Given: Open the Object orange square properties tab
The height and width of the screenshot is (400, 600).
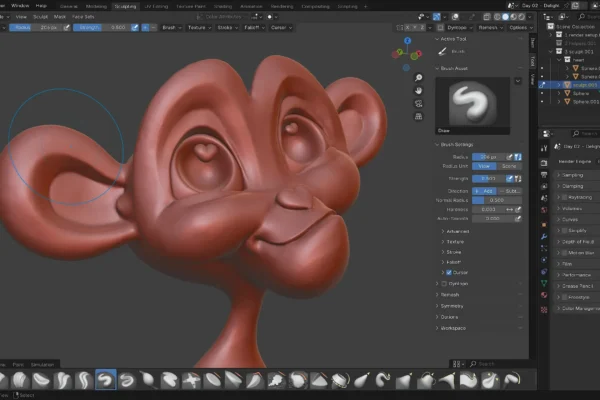Looking at the screenshot, I should click(x=544, y=225).
